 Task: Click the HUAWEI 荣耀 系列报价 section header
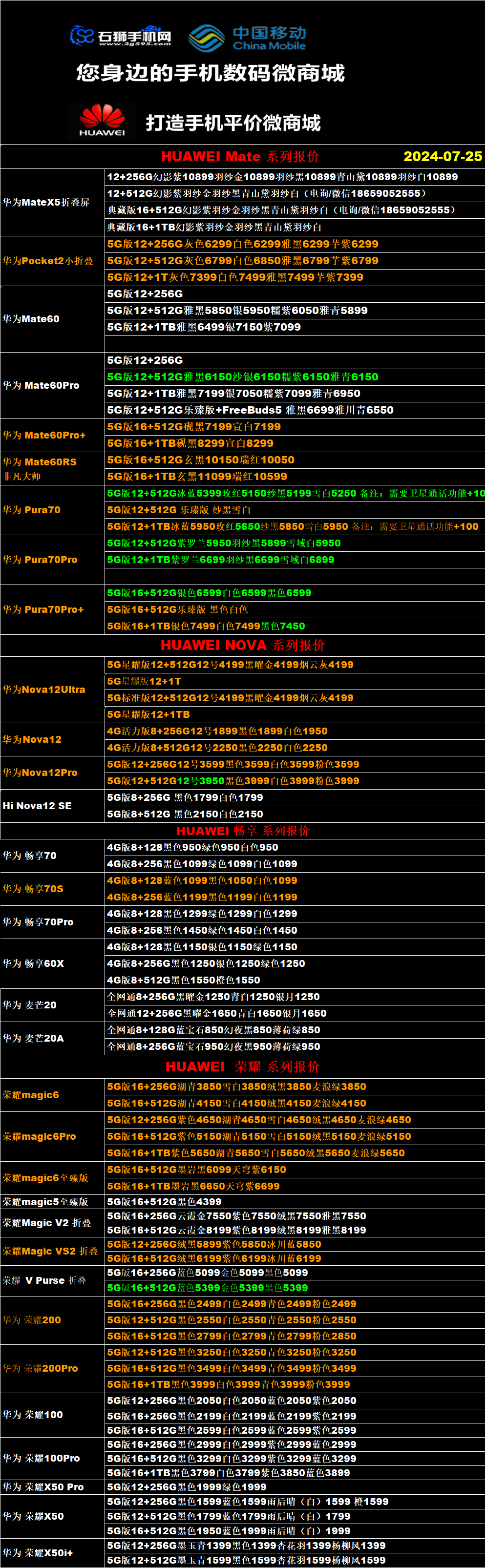coord(242,1066)
